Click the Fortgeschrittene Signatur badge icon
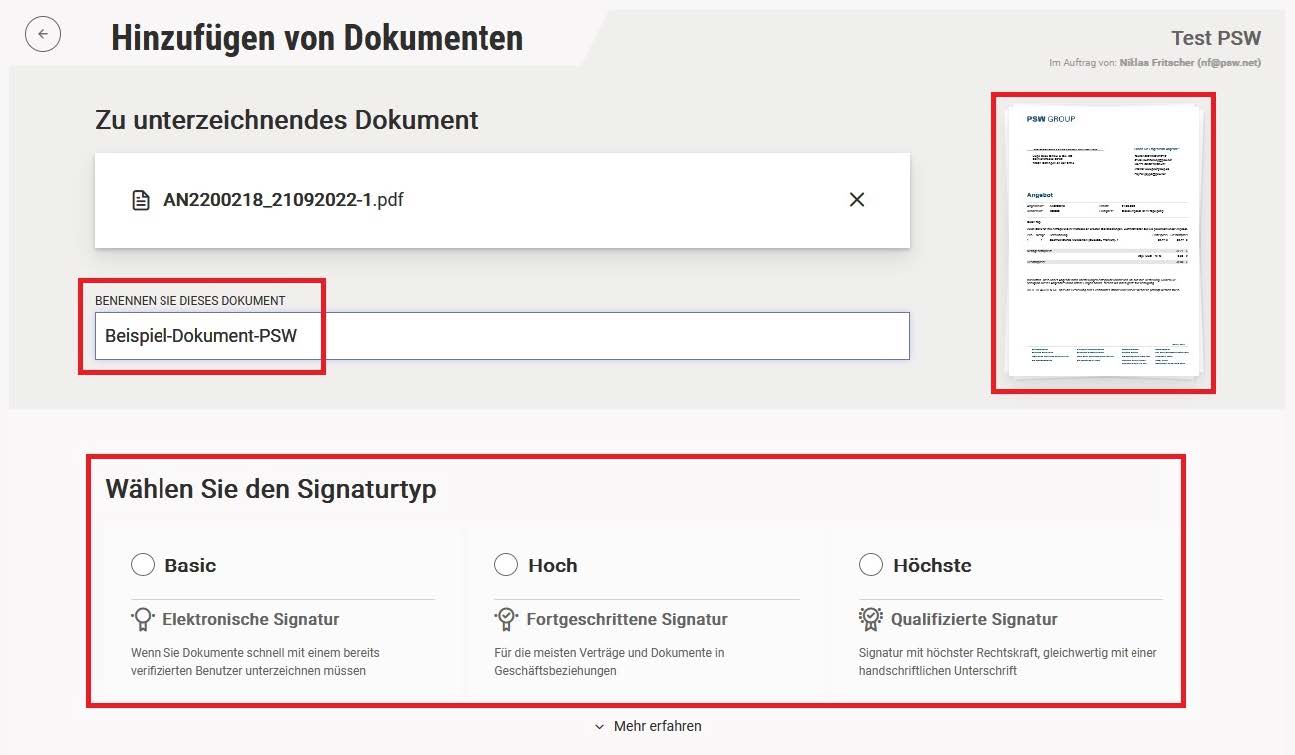The width and height of the screenshot is (1295, 755). tap(505, 618)
